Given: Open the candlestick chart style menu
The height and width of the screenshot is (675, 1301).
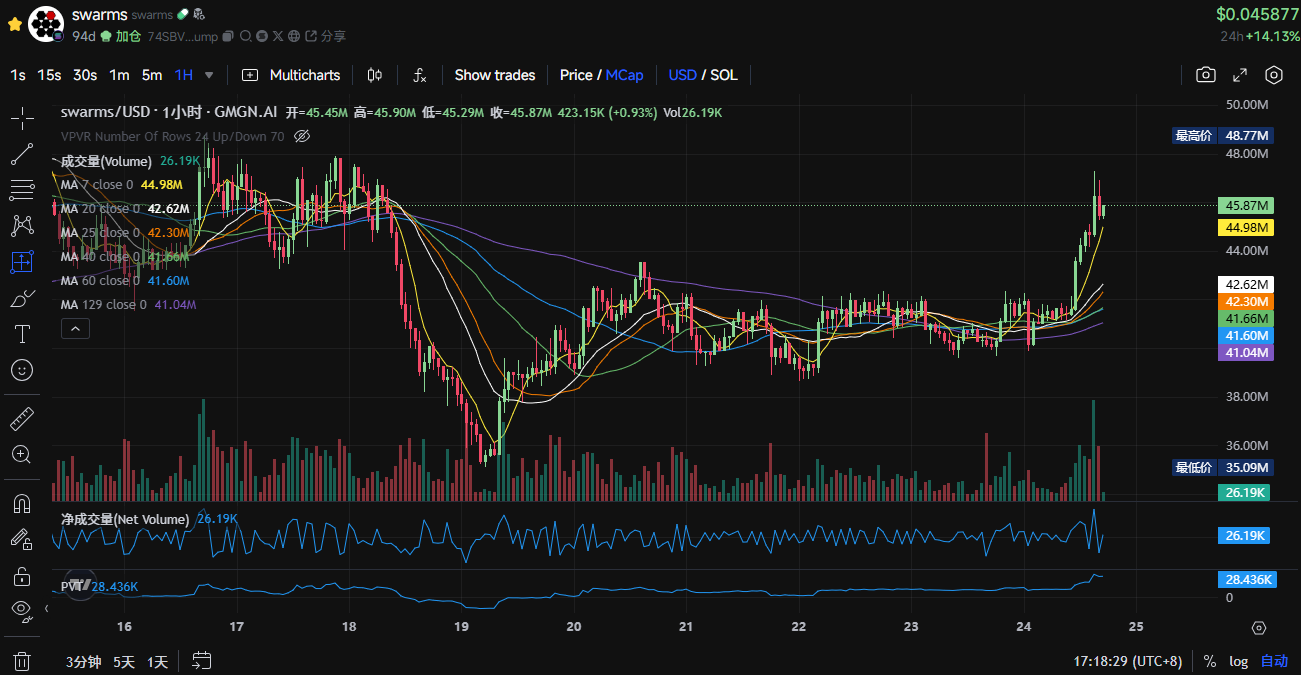Looking at the screenshot, I should [375, 75].
